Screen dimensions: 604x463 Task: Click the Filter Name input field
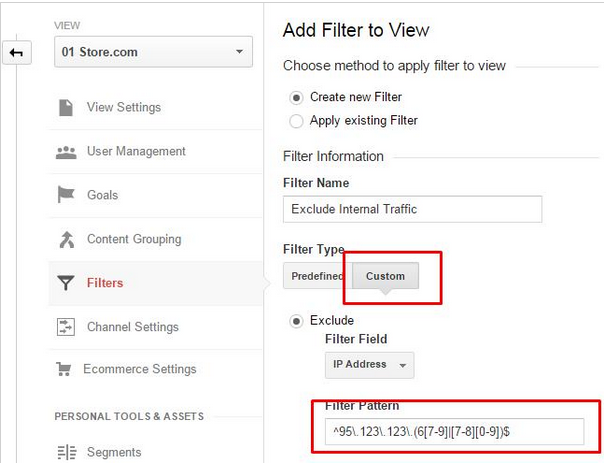412,209
